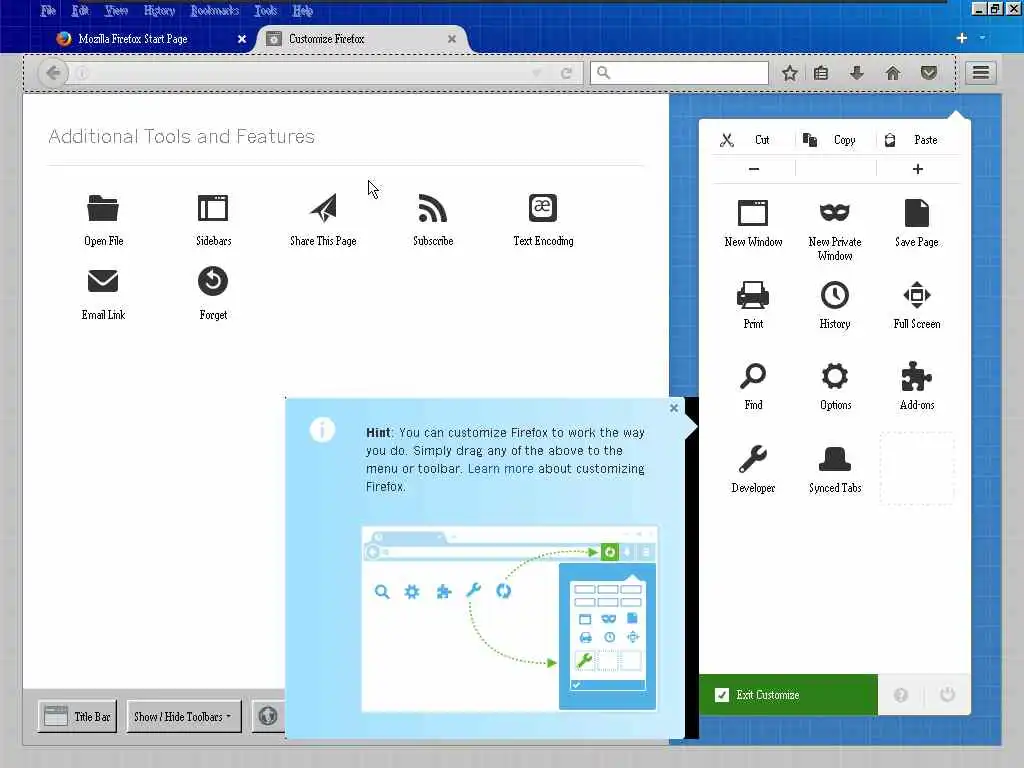Open the History menu in menu bar
This screenshot has width=1024, height=768.
[x=159, y=10]
